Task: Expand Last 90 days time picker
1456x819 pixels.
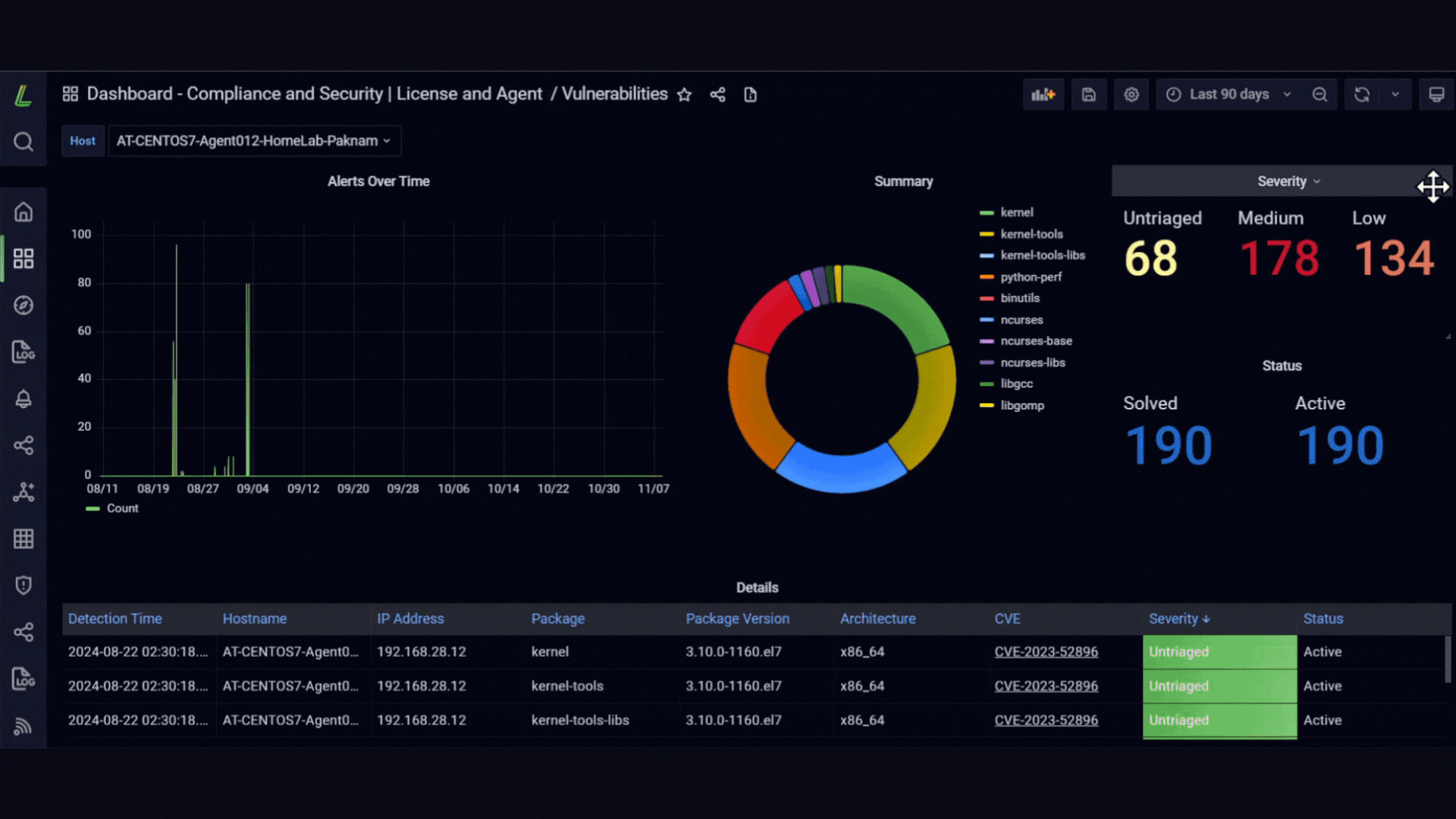Action: (x=1229, y=95)
